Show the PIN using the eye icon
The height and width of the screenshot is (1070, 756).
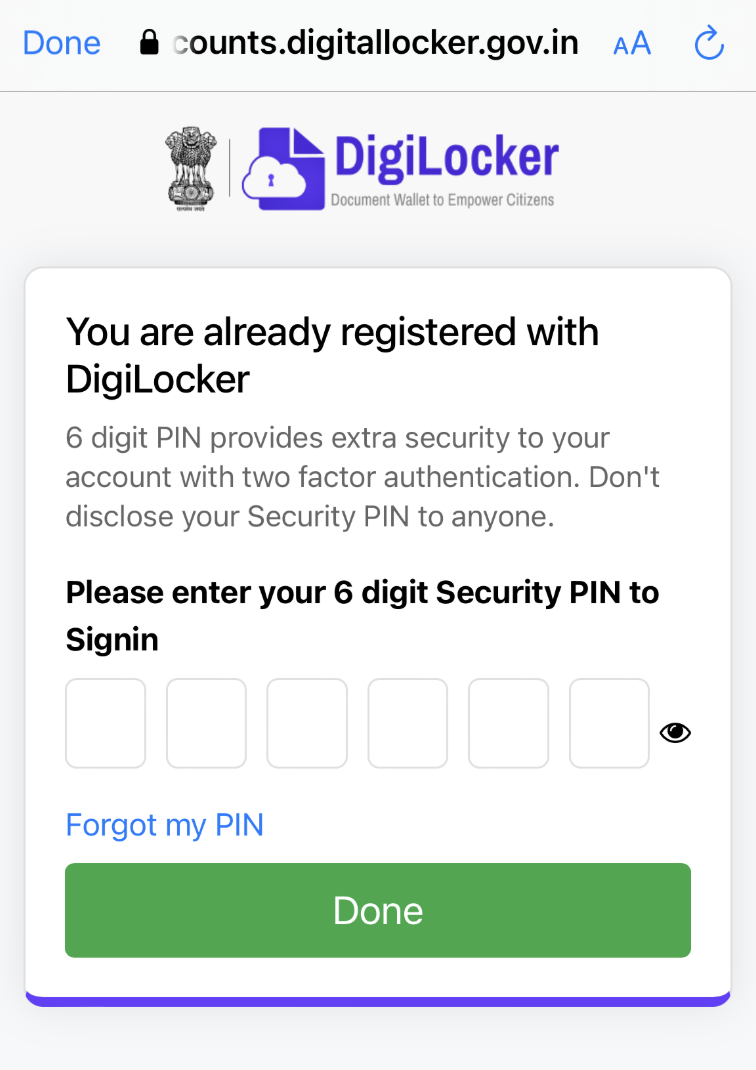(676, 733)
